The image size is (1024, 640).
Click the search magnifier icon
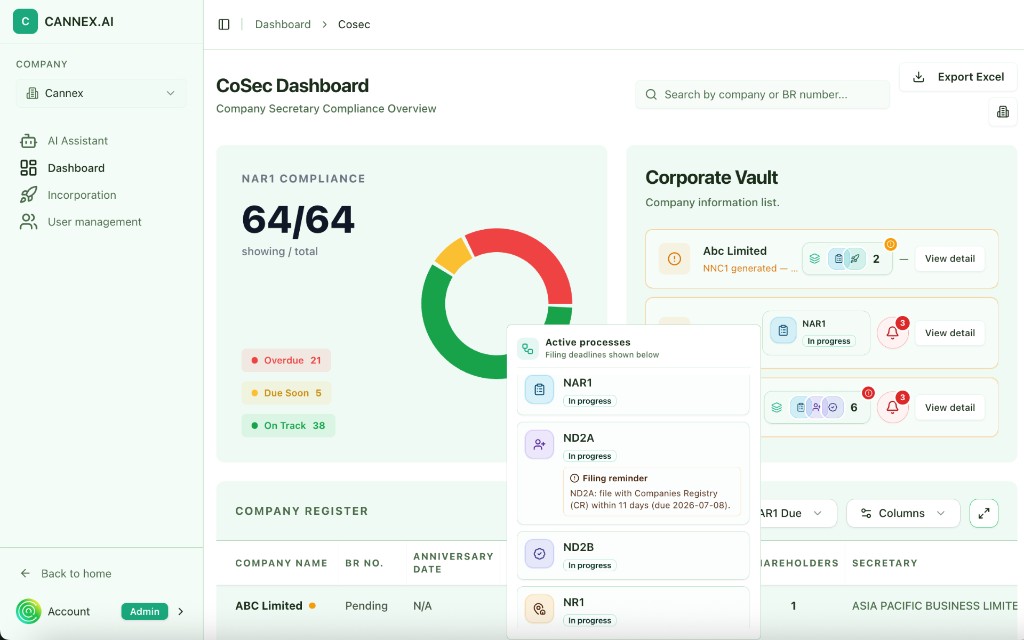pos(651,95)
